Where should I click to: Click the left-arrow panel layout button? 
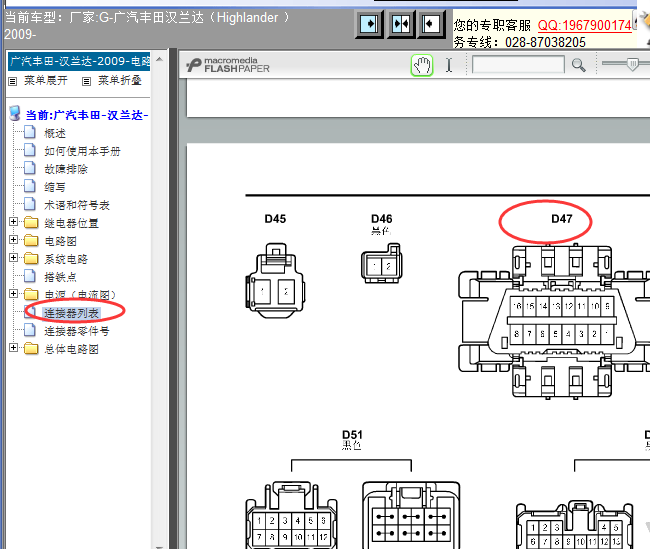tap(431, 24)
